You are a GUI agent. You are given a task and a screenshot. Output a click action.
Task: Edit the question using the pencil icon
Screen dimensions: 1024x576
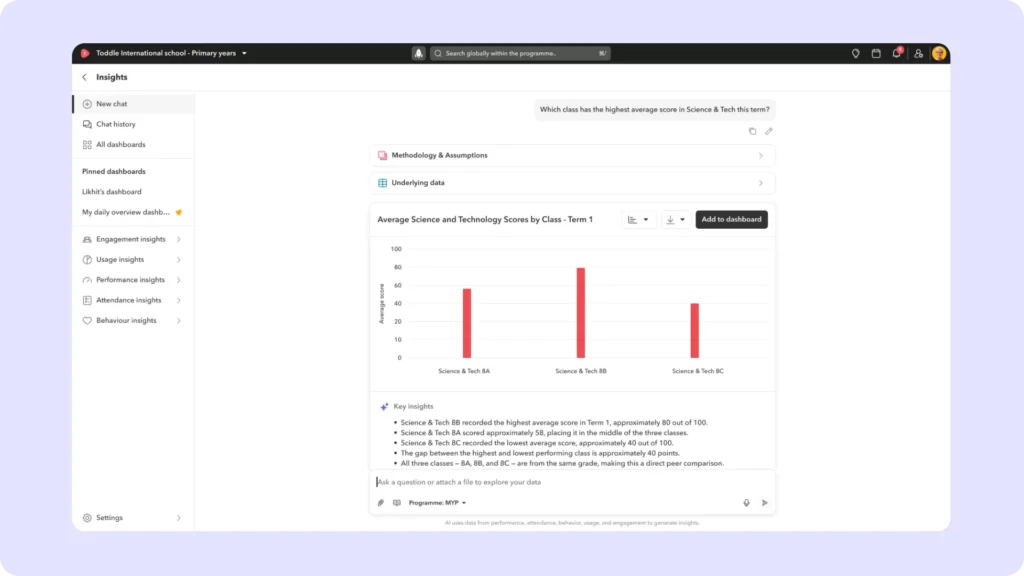769,131
